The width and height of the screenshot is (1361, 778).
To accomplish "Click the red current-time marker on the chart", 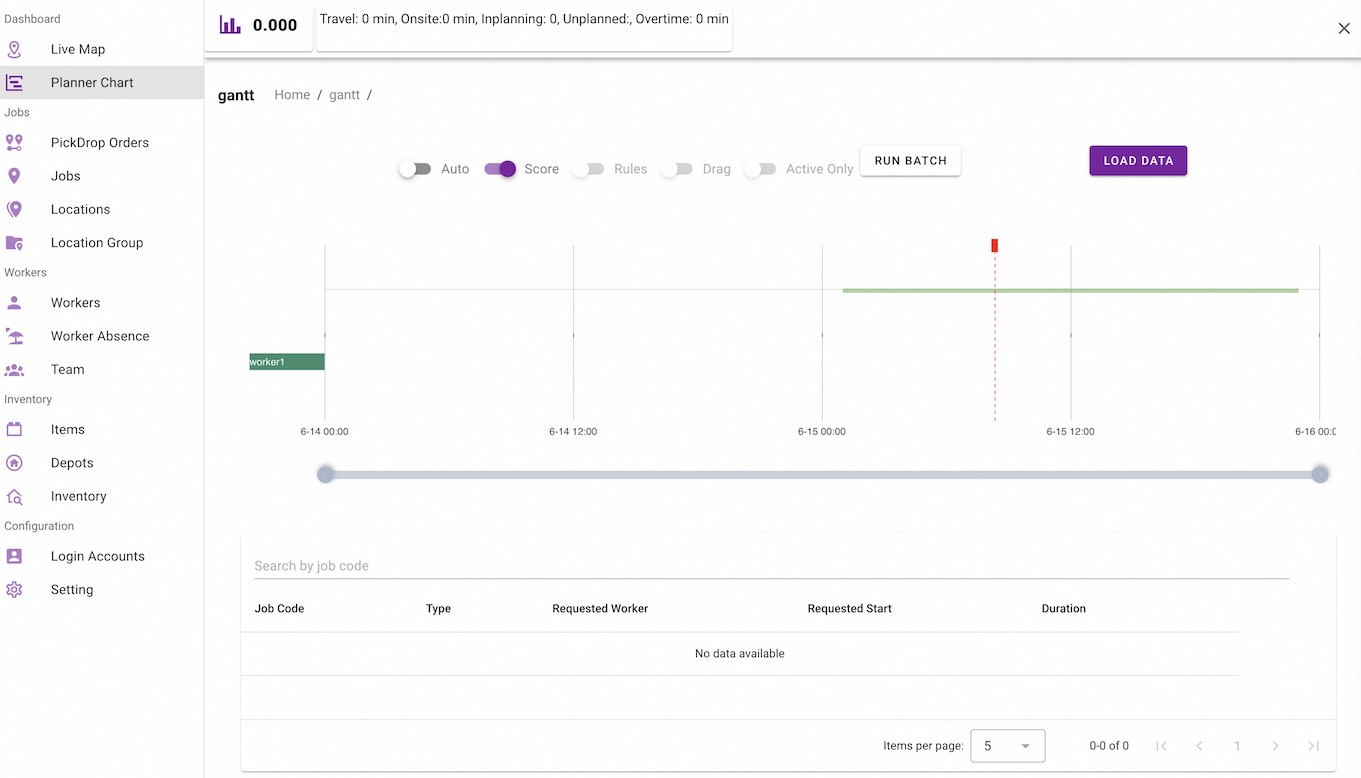I will (x=994, y=245).
